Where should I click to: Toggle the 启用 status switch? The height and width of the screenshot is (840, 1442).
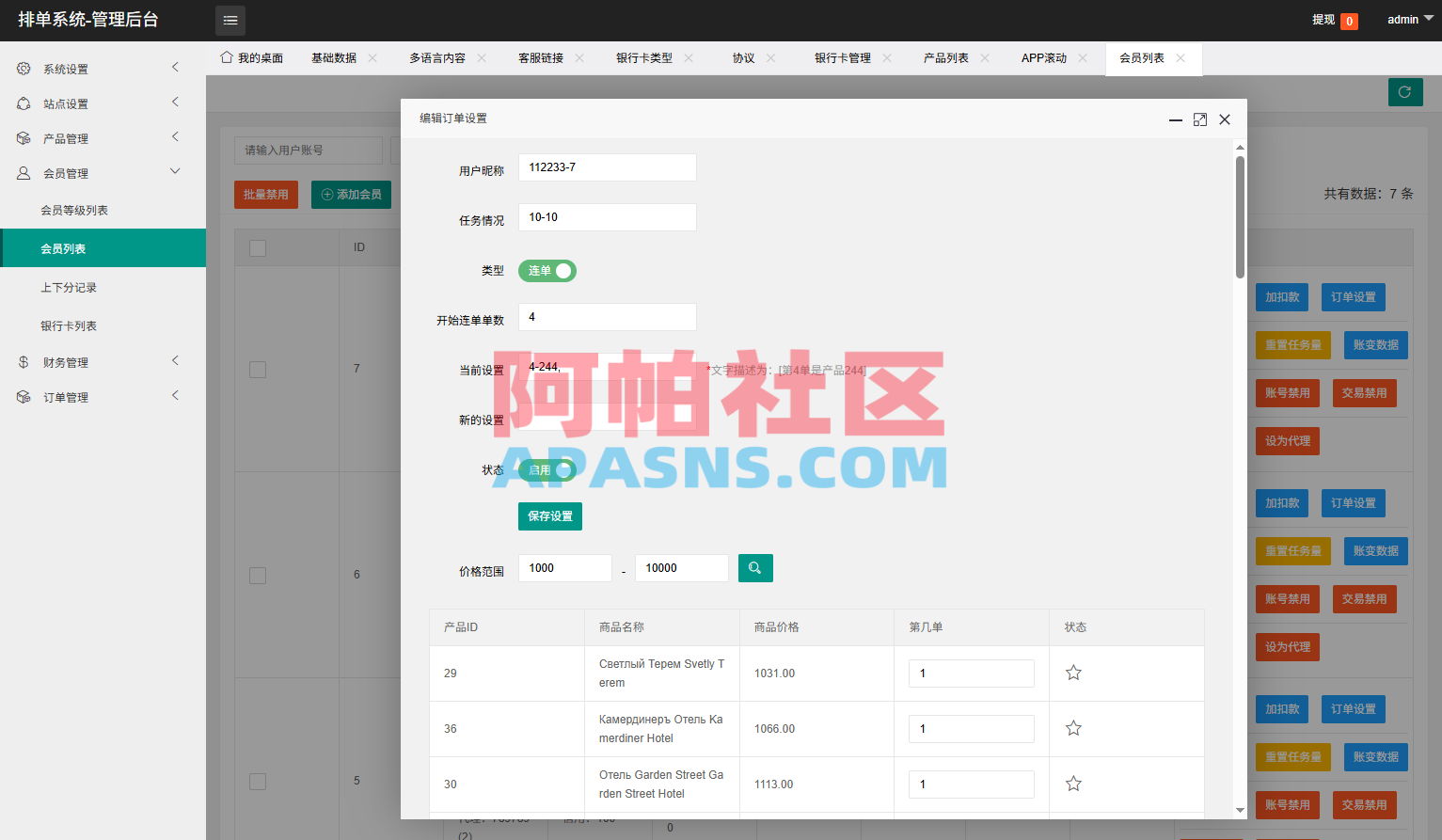pos(547,470)
